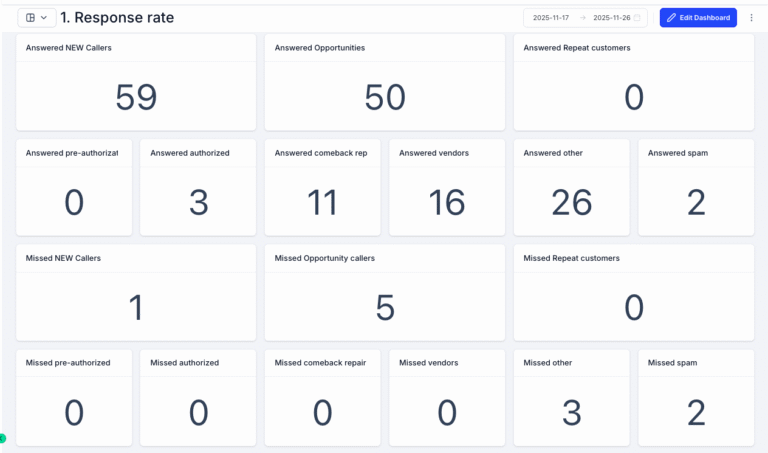Click the Missed other card showing 3

point(571,398)
